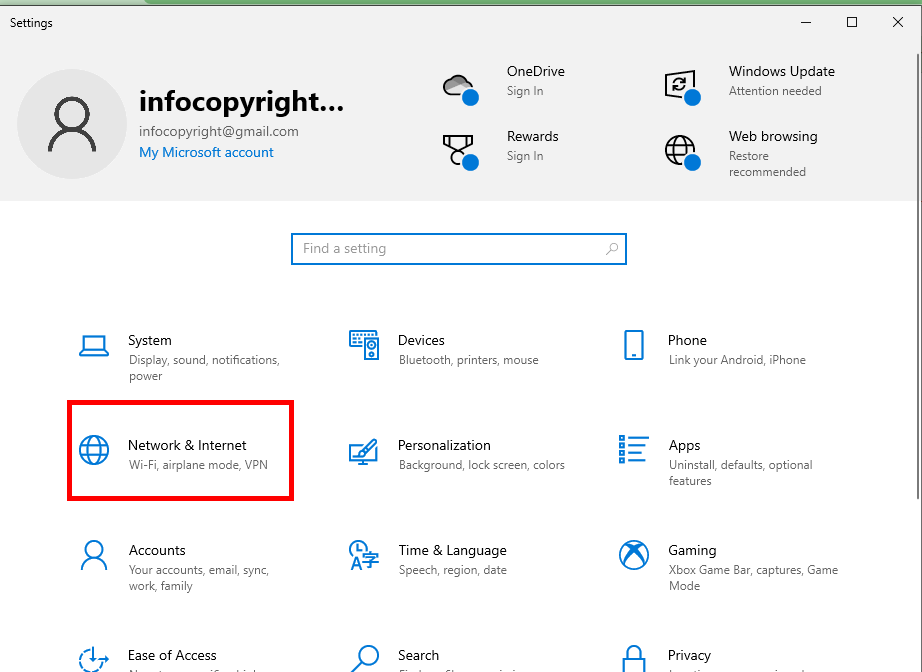Open the Gaming settings title
922x672 pixels.
click(692, 550)
